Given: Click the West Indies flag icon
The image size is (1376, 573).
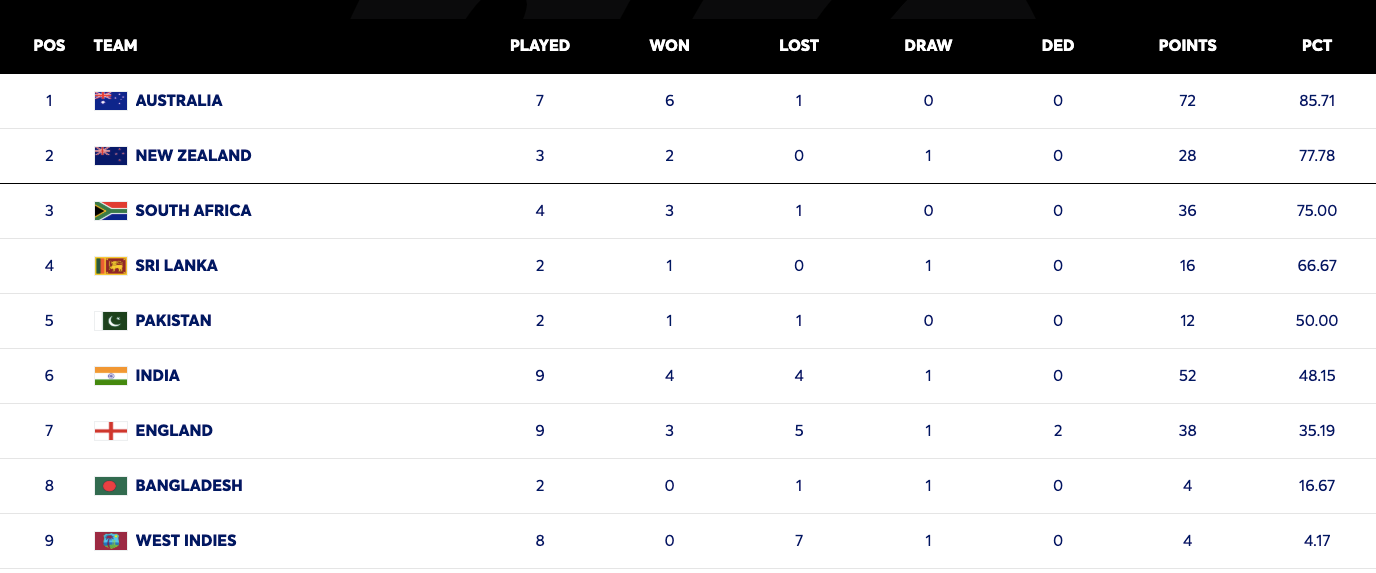Looking at the screenshot, I should click(110, 541).
